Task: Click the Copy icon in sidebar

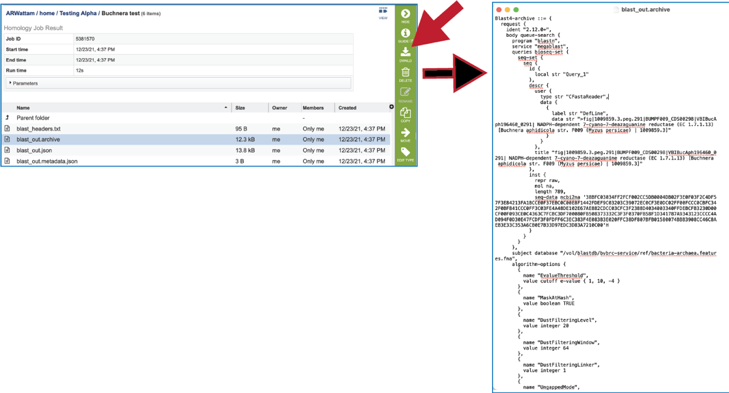Action: (405, 113)
